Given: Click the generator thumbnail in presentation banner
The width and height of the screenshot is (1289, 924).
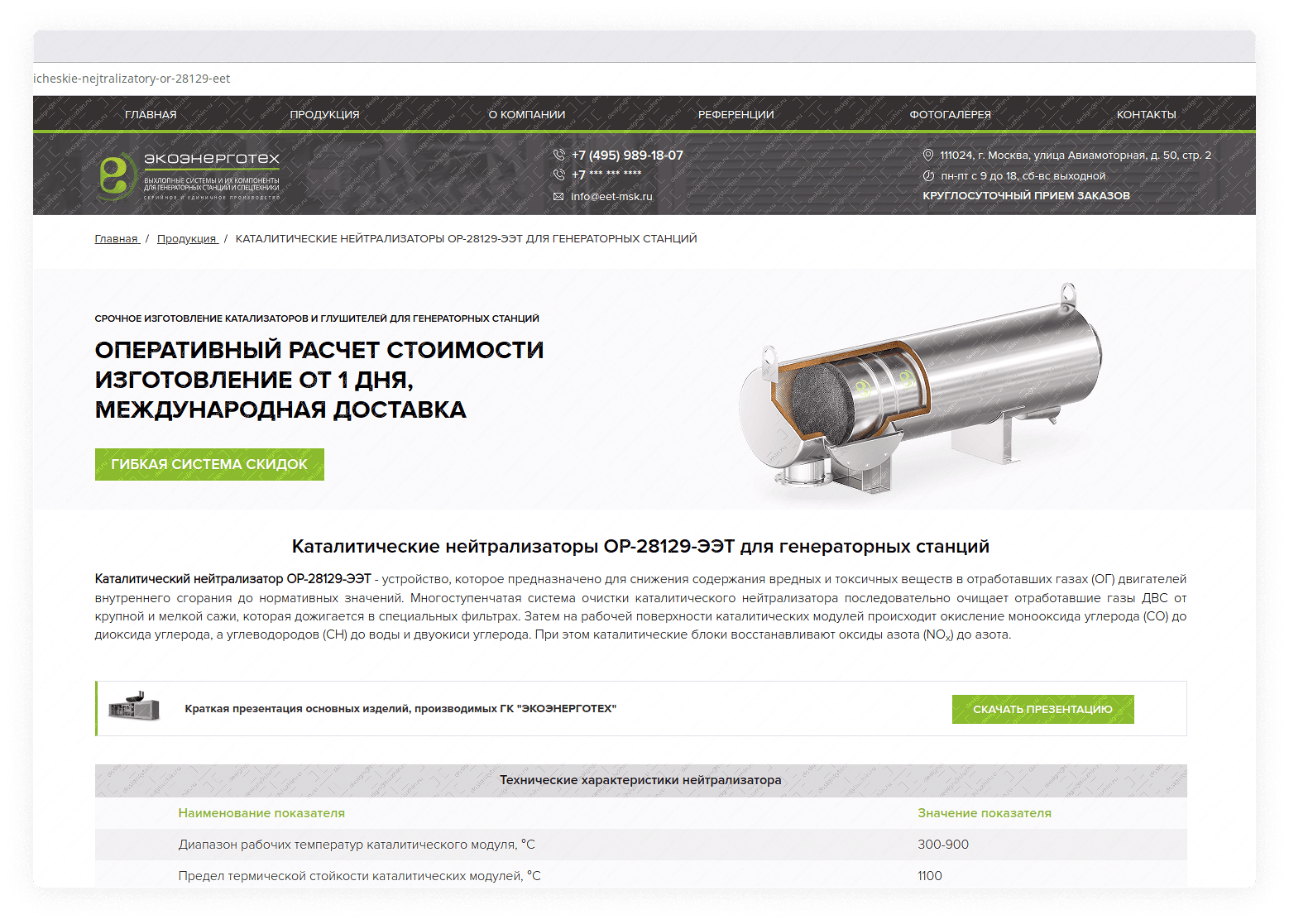Looking at the screenshot, I should click(134, 707).
